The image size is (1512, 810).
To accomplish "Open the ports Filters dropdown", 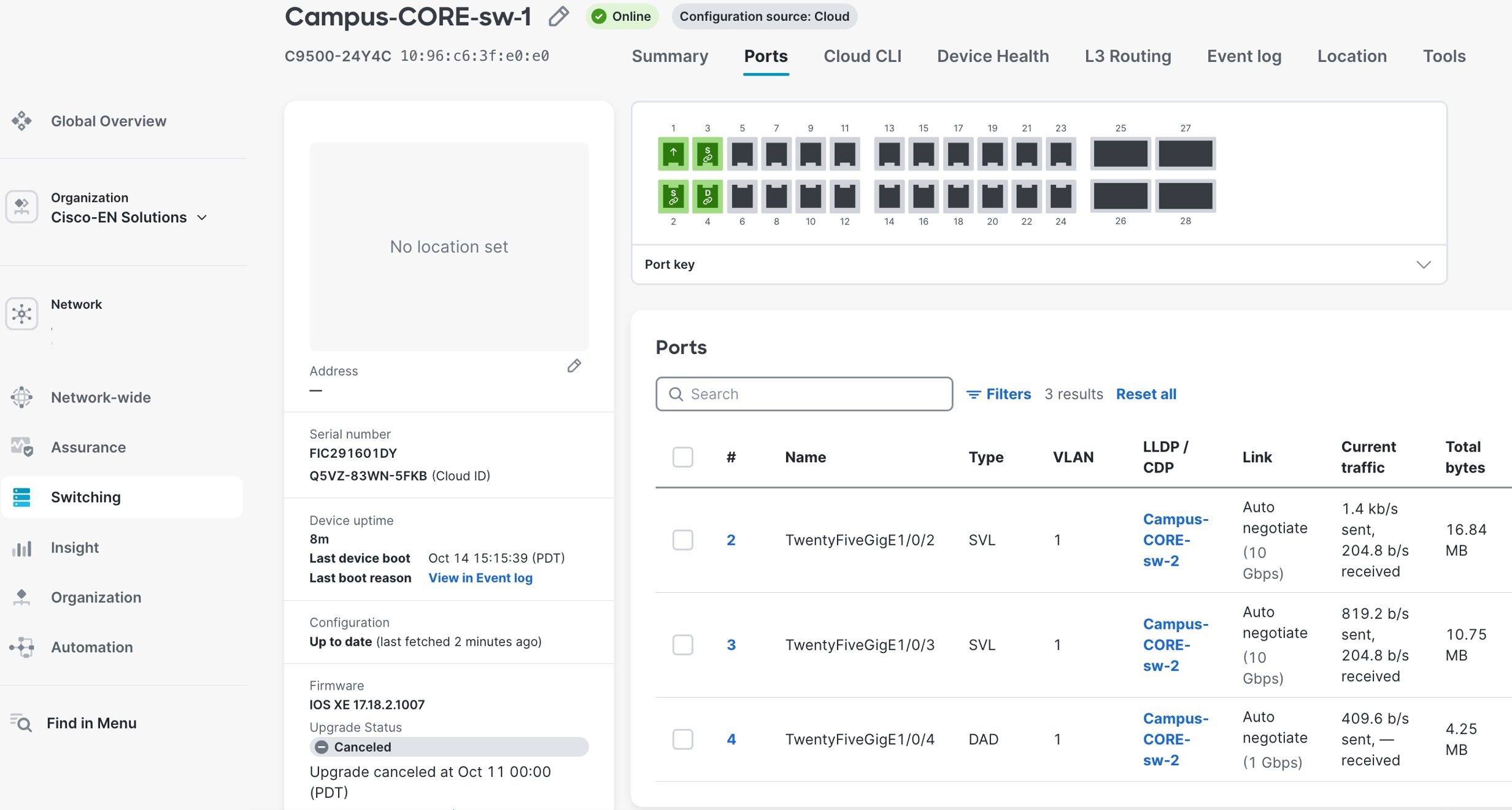I will (x=999, y=394).
